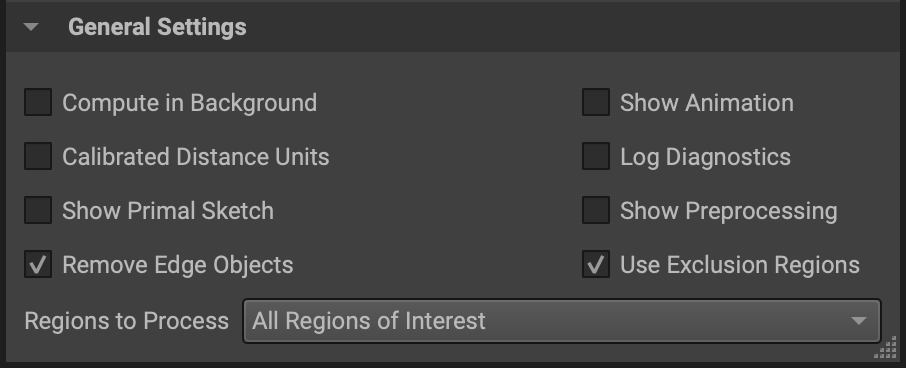This screenshot has width=906, height=368.
Task: Click the Show Preprocessing label
Action: pos(729,211)
